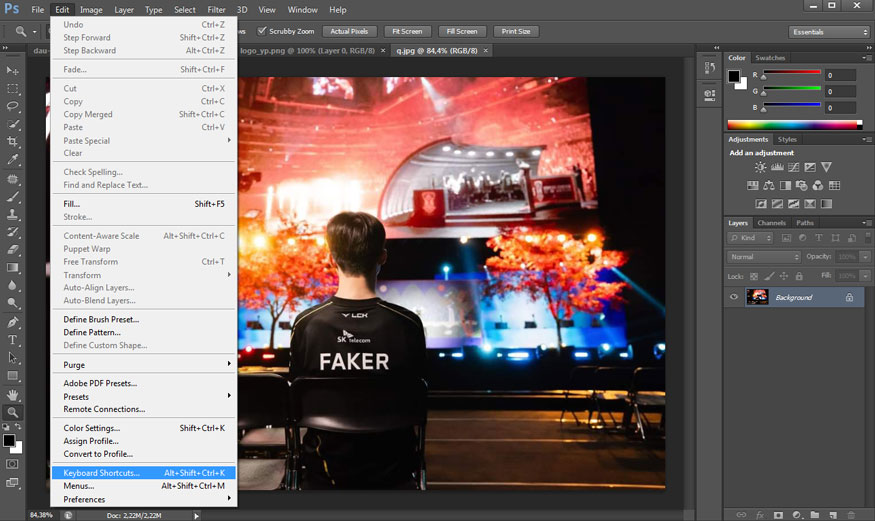Switch to the Channels tab
The height and width of the screenshot is (521, 875).
point(771,223)
